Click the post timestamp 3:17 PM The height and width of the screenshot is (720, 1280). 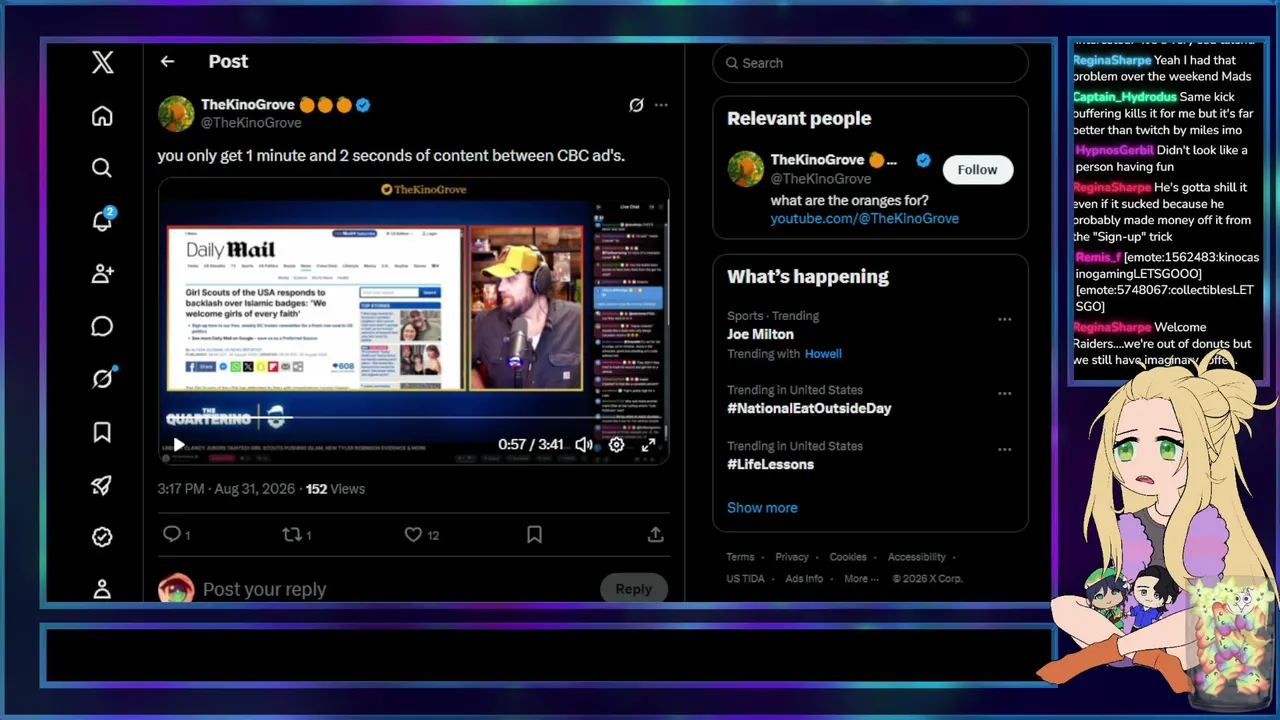(x=227, y=489)
